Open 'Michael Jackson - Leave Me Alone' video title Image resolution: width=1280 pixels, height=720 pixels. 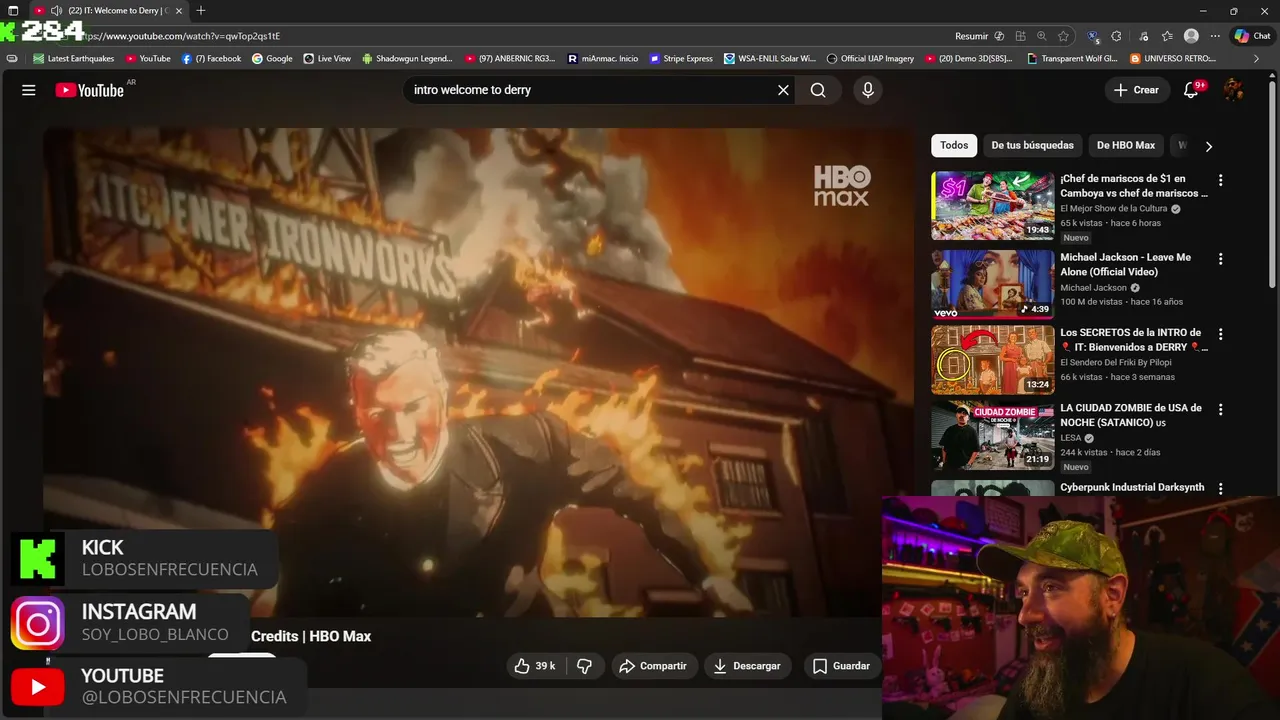(1125, 264)
